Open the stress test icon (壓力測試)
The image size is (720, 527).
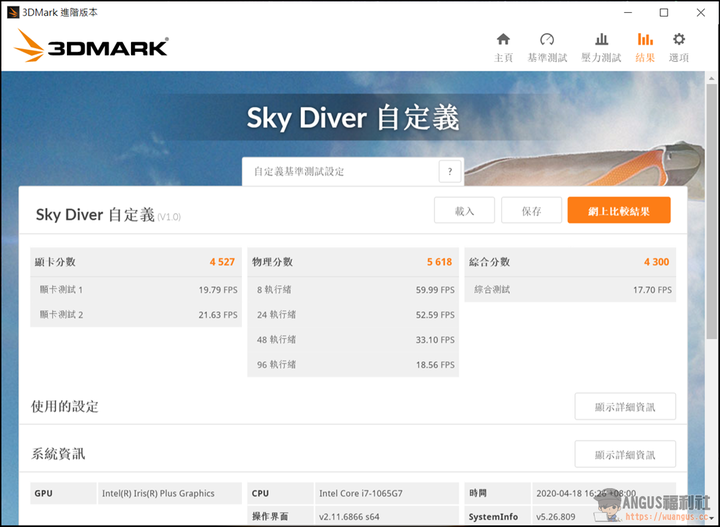[601, 47]
